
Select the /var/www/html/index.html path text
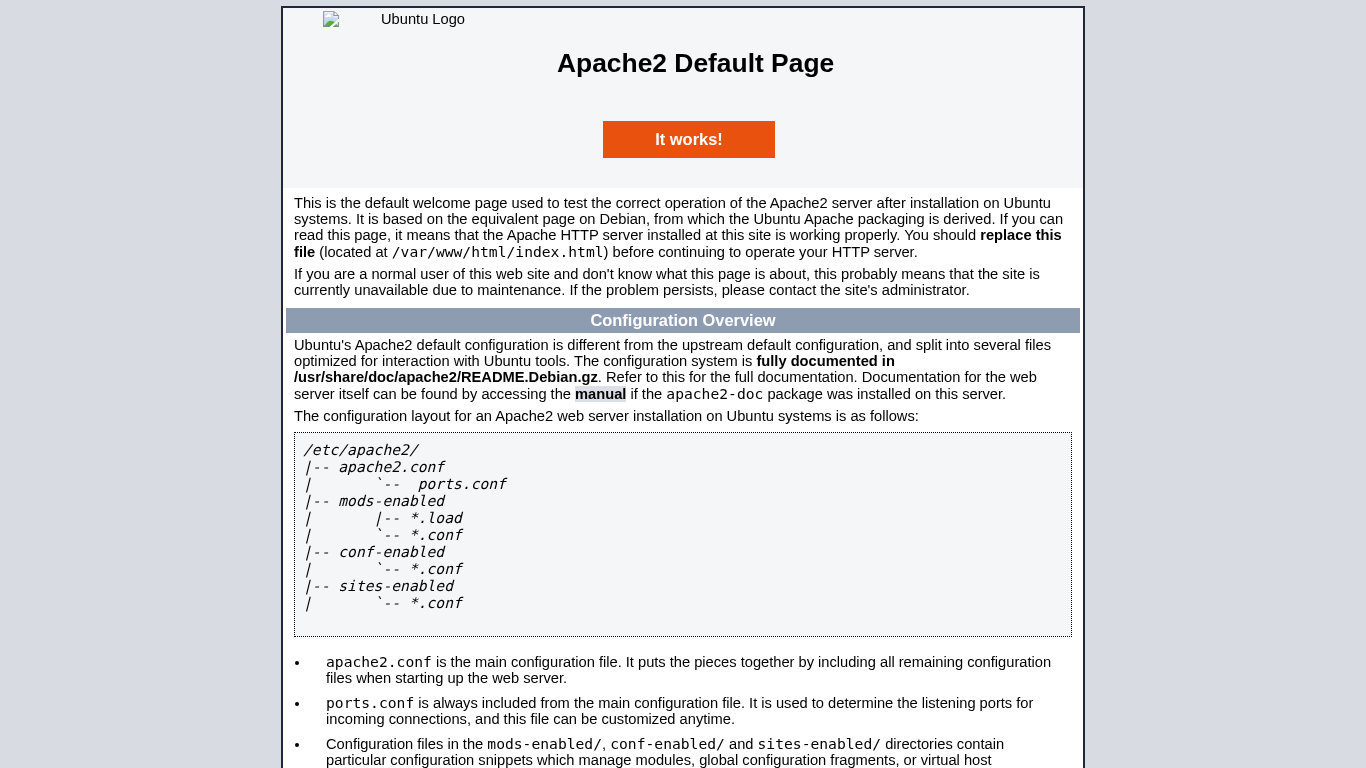[497, 252]
